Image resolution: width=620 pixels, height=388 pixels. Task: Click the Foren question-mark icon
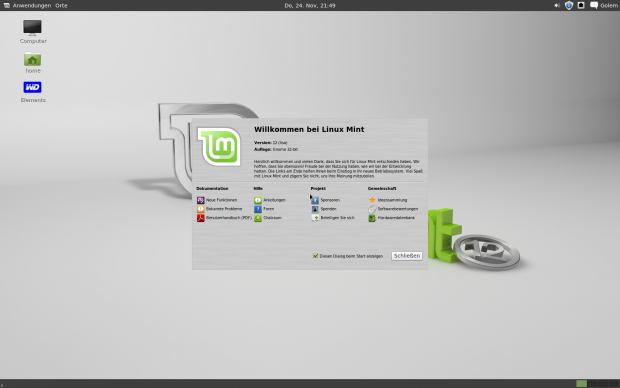[x=258, y=209]
